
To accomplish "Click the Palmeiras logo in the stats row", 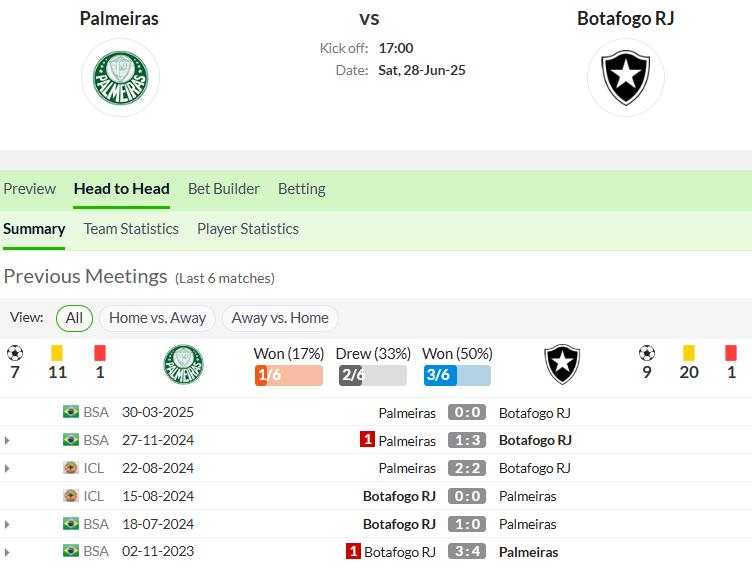I will pyautogui.click(x=183, y=364).
